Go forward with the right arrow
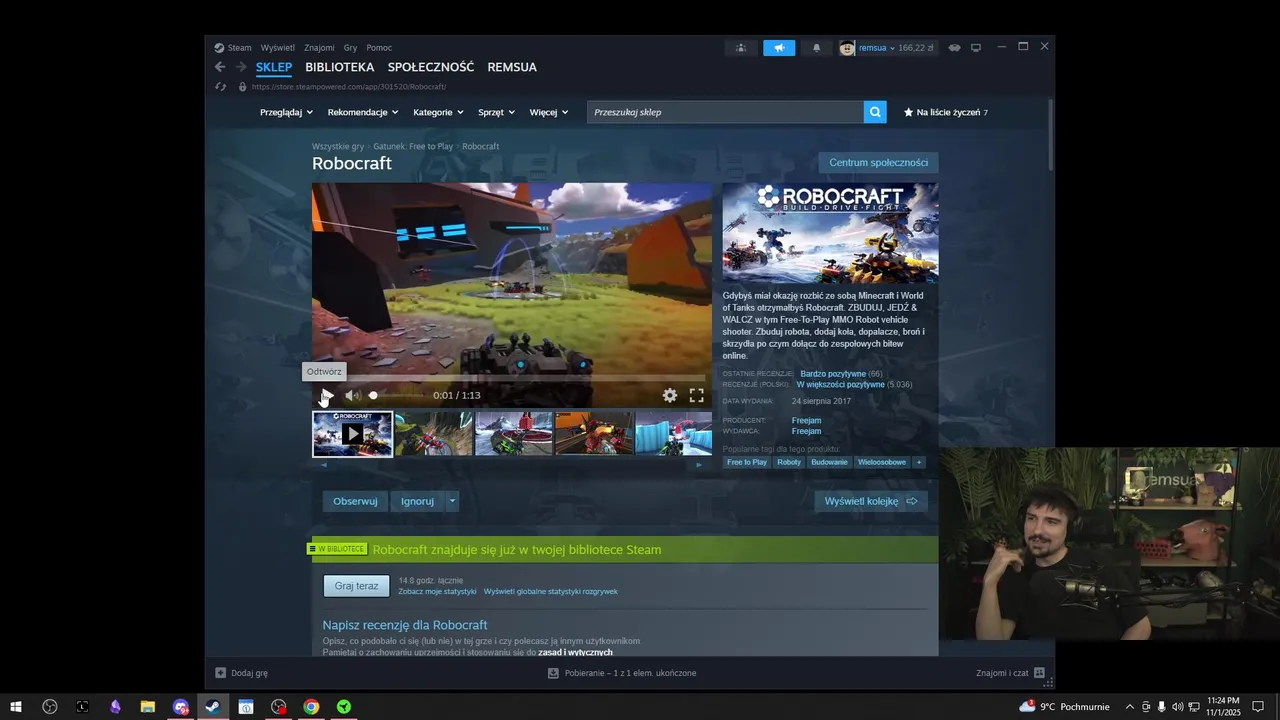The height and width of the screenshot is (720, 1280). [x=241, y=67]
